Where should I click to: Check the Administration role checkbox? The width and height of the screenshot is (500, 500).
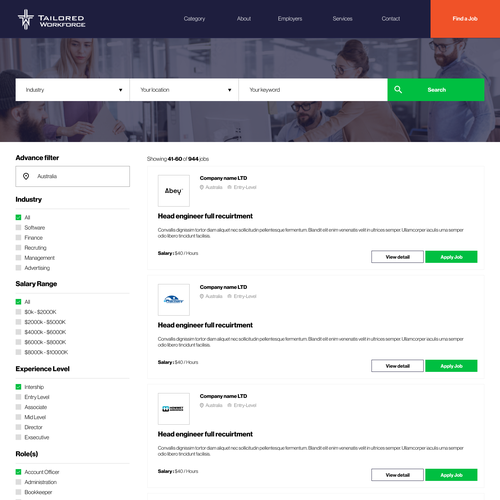(x=18, y=482)
